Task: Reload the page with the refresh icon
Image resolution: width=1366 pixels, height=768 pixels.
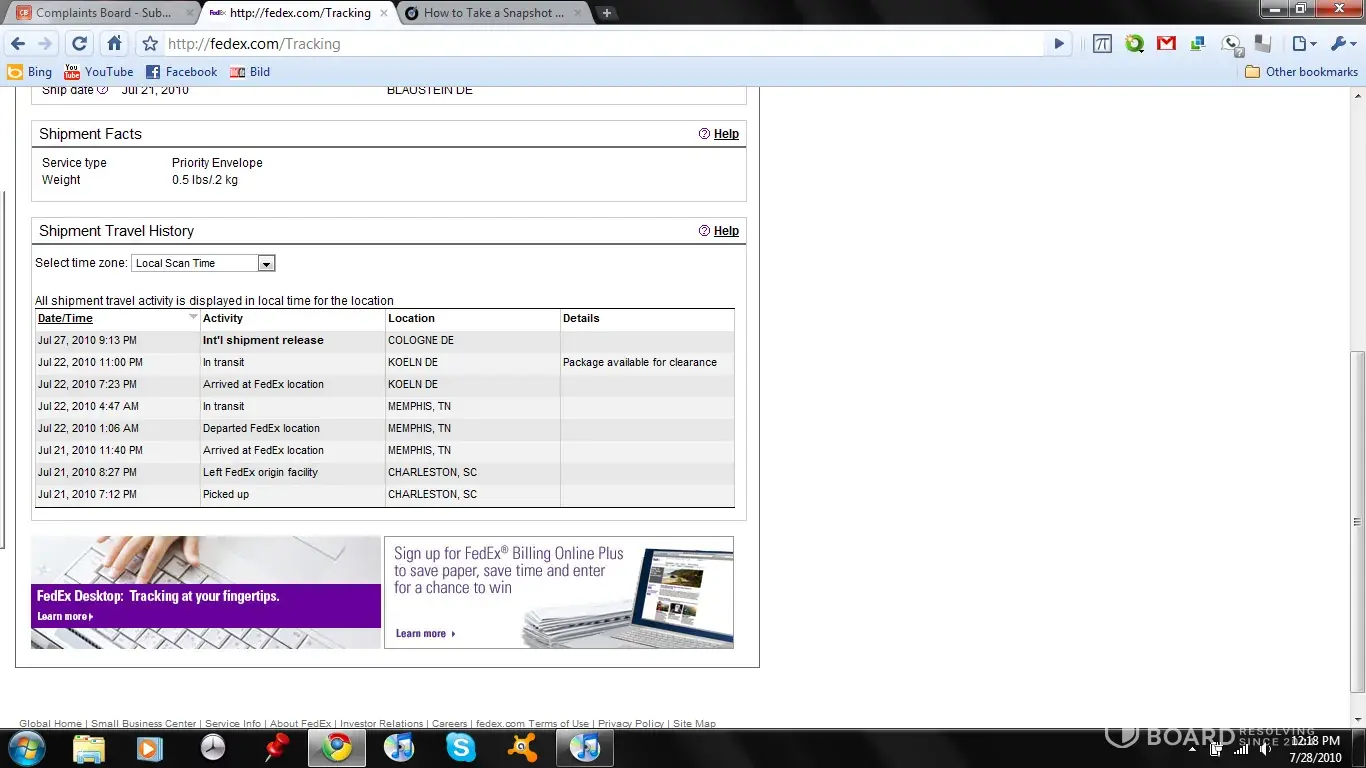Action: pyautogui.click(x=79, y=44)
